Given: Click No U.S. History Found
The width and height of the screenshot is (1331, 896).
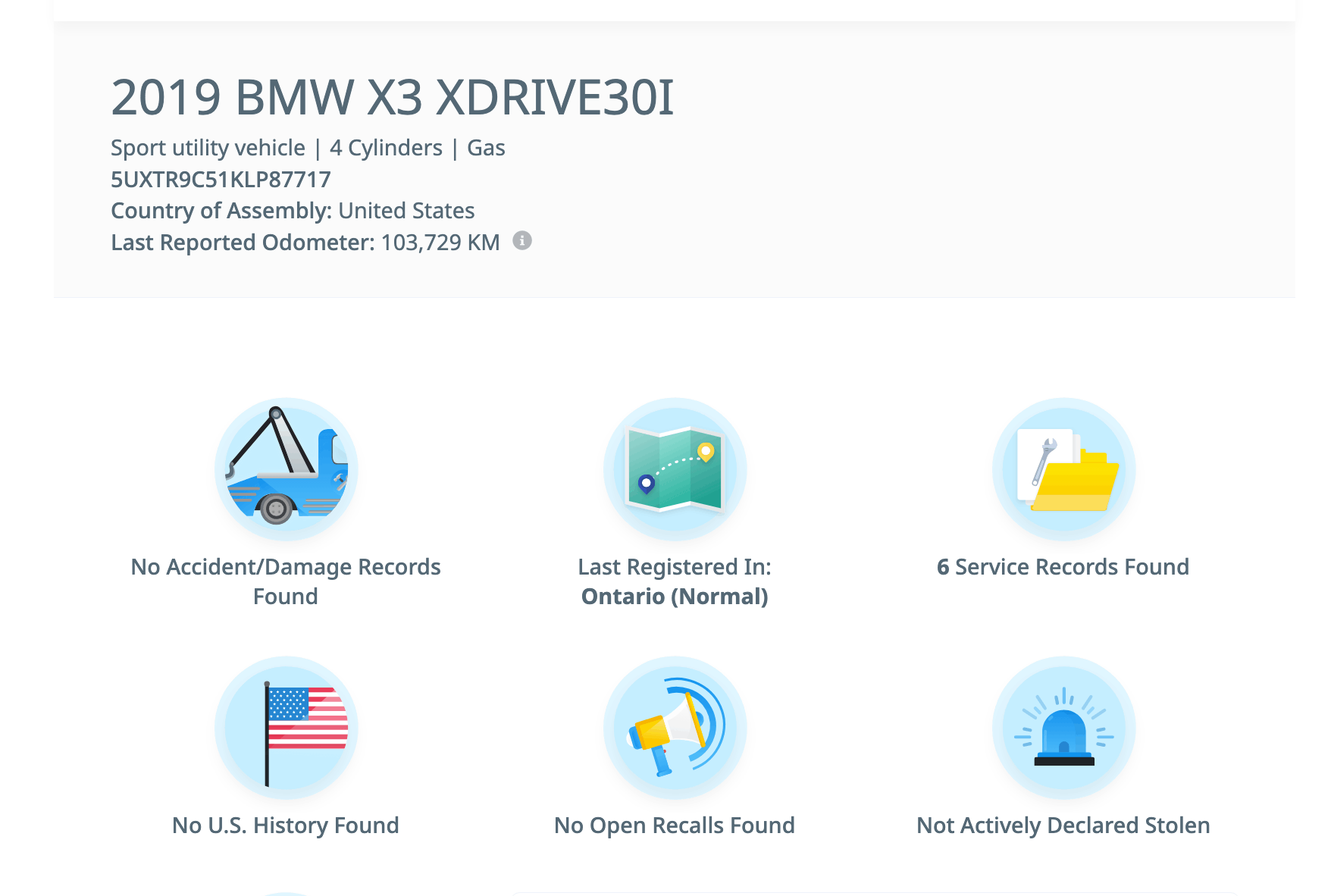Looking at the screenshot, I should click(x=286, y=826).
